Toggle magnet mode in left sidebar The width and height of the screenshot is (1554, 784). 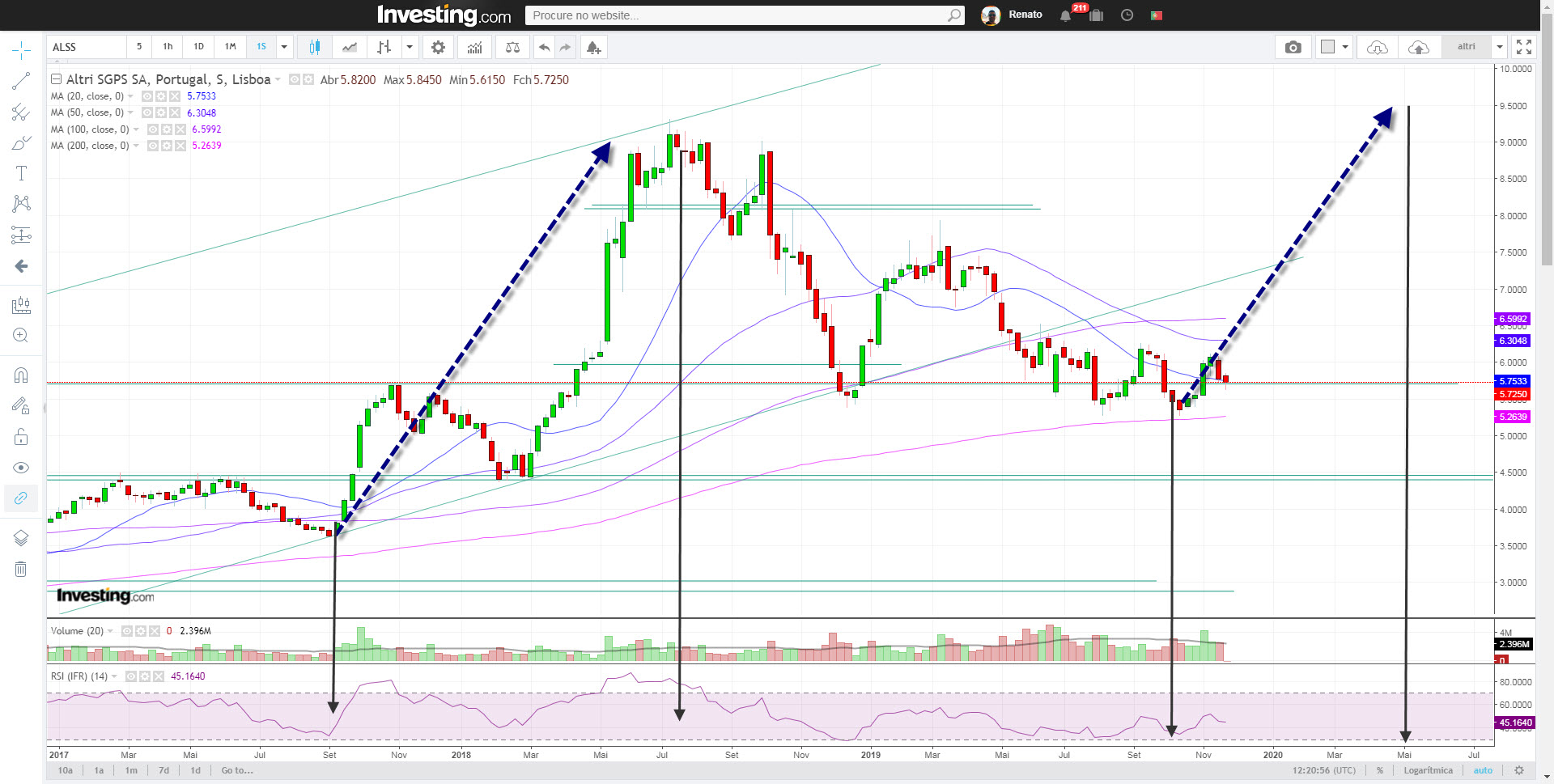pyautogui.click(x=21, y=375)
